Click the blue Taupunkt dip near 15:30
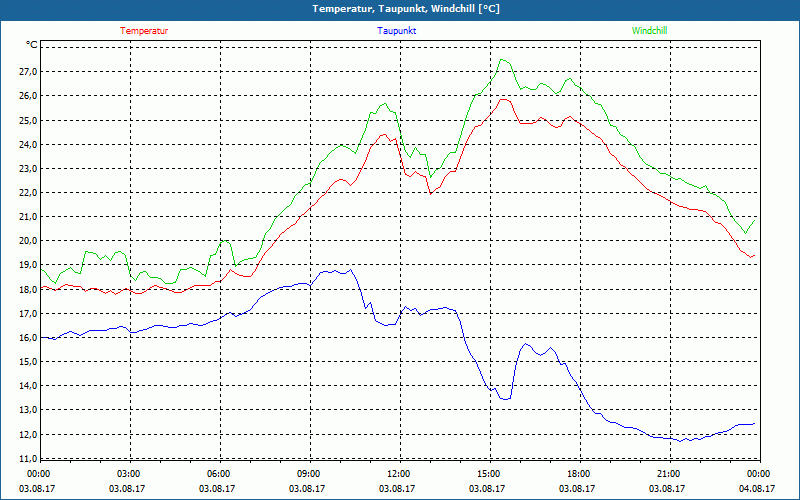 click(505, 399)
